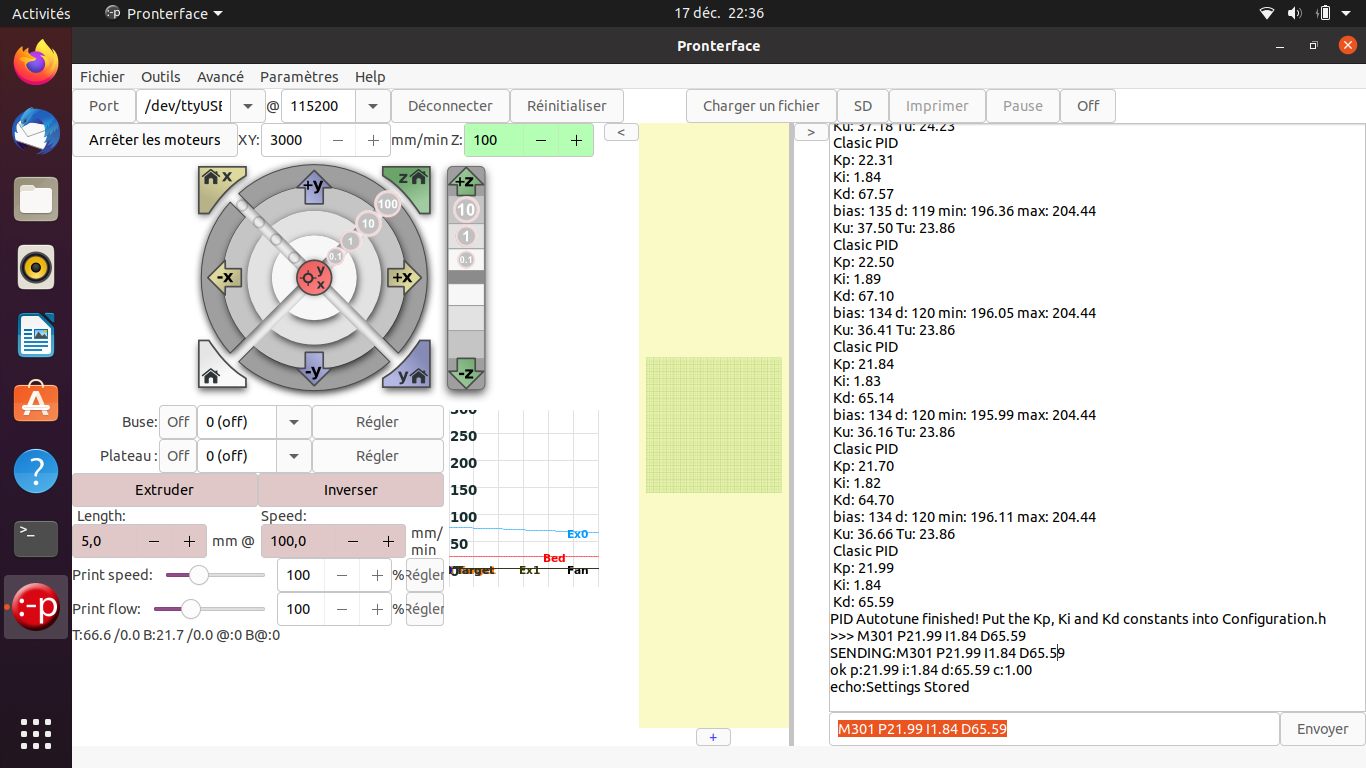Open Firefox from the dock
The height and width of the screenshot is (768, 1366).
[x=36, y=63]
